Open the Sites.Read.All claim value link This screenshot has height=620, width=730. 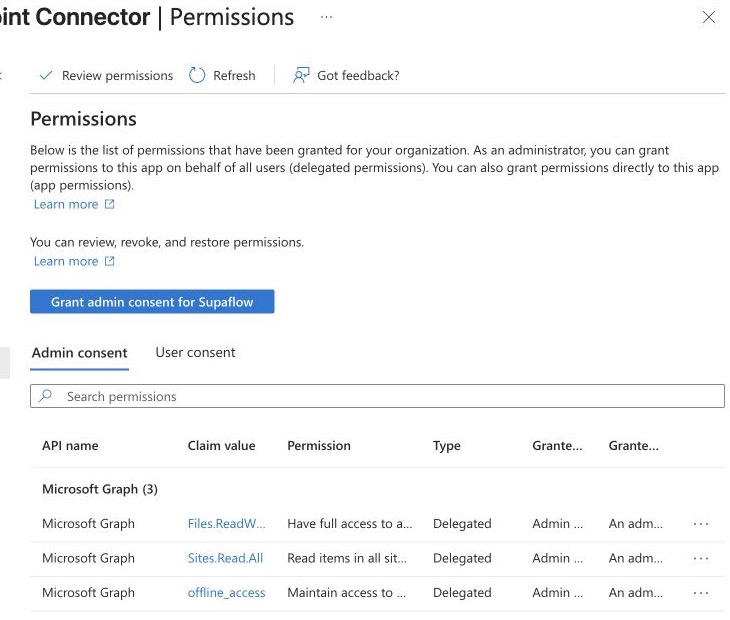click(x=225, y=558)
